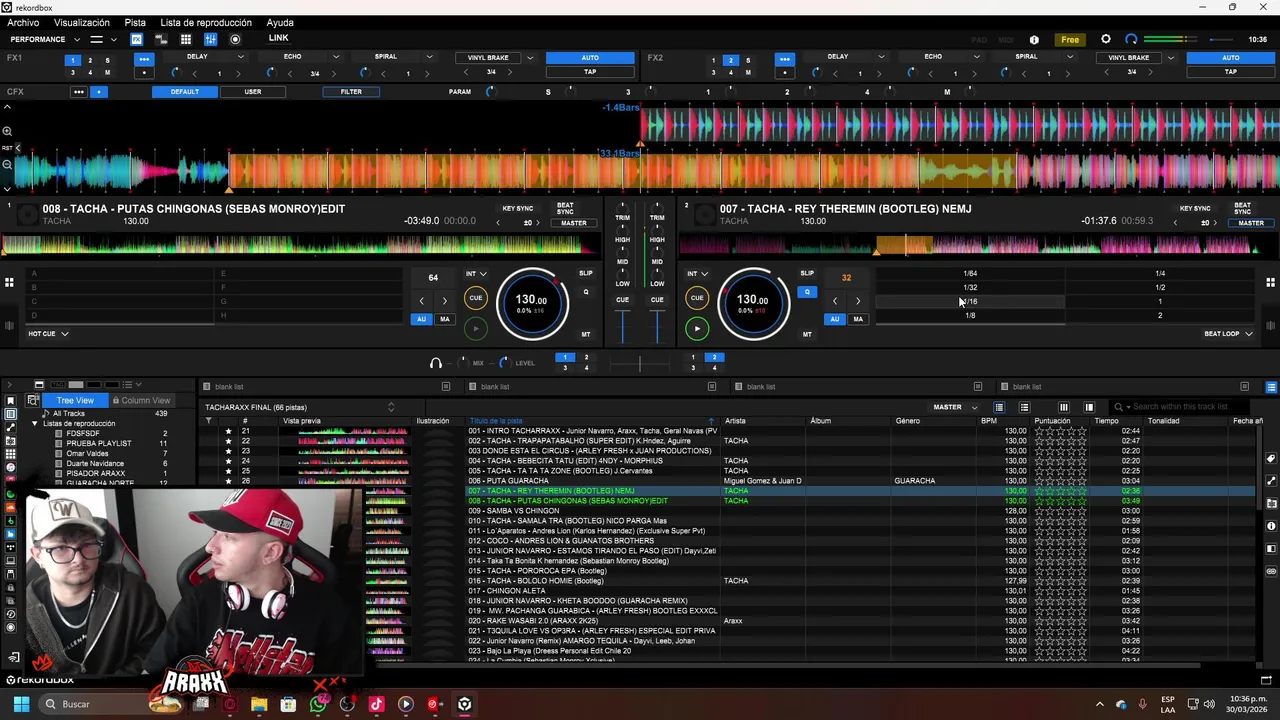Click the microphone icon in the system tray
Screen dimensions: 1280x720
coord(1142,704)
